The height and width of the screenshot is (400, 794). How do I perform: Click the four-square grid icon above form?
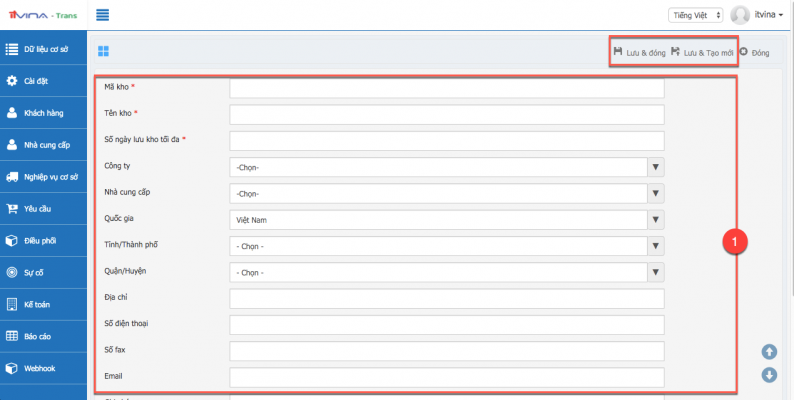pyautogui.click(x=104, y=51)
